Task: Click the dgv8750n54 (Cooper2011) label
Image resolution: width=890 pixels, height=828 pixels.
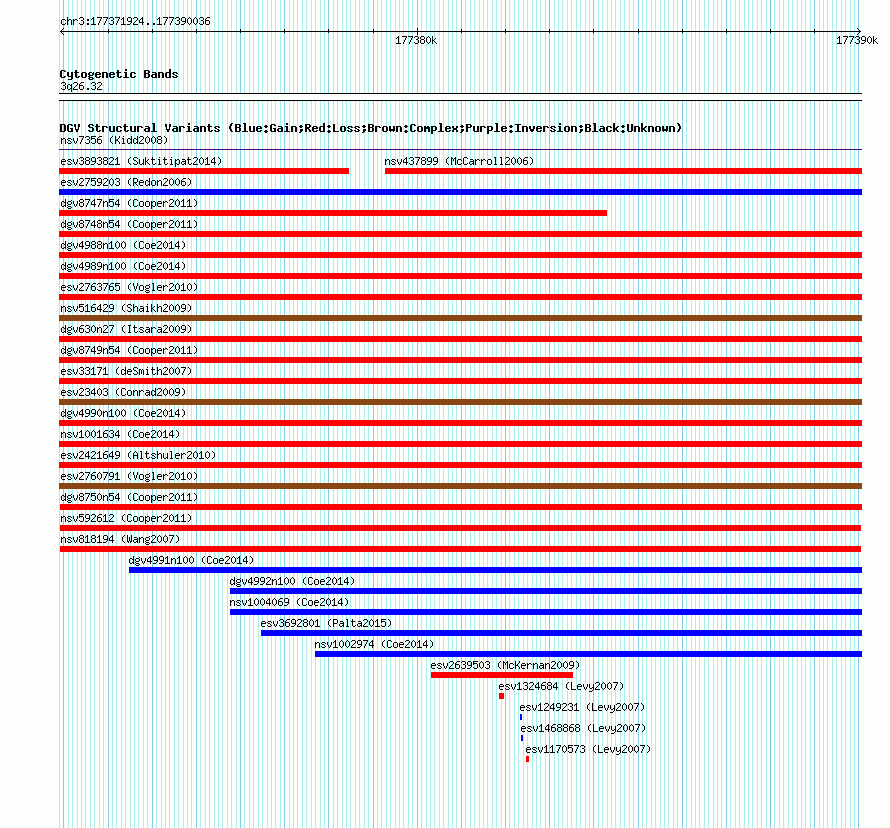Action: (129, 497)
